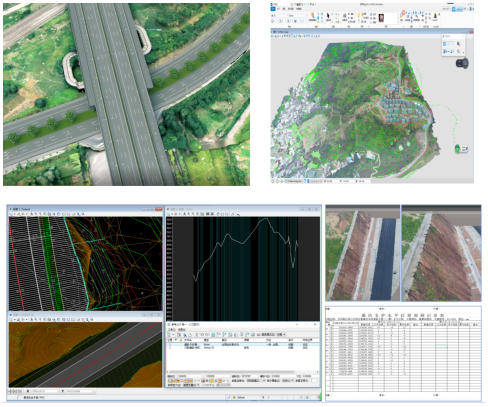This screenshot has width=488, height=407.
Task: Click the first scale input field in References dialog
Action: click(189, 376)
